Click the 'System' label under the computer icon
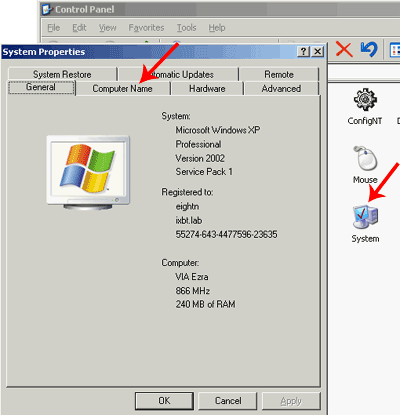400x415 pixels. 365,239
